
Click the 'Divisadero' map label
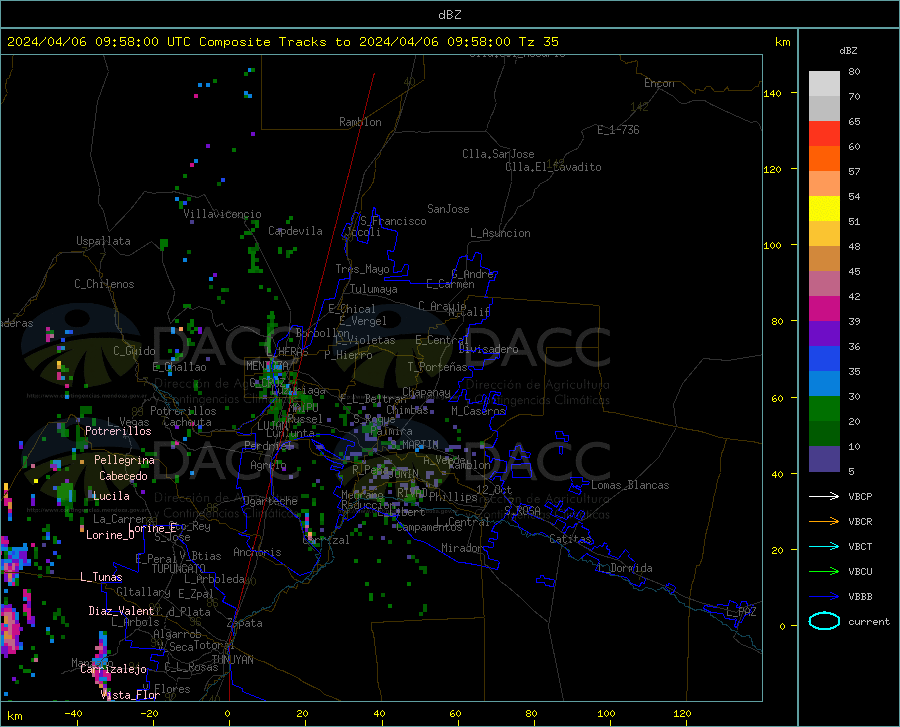[488, 349]
